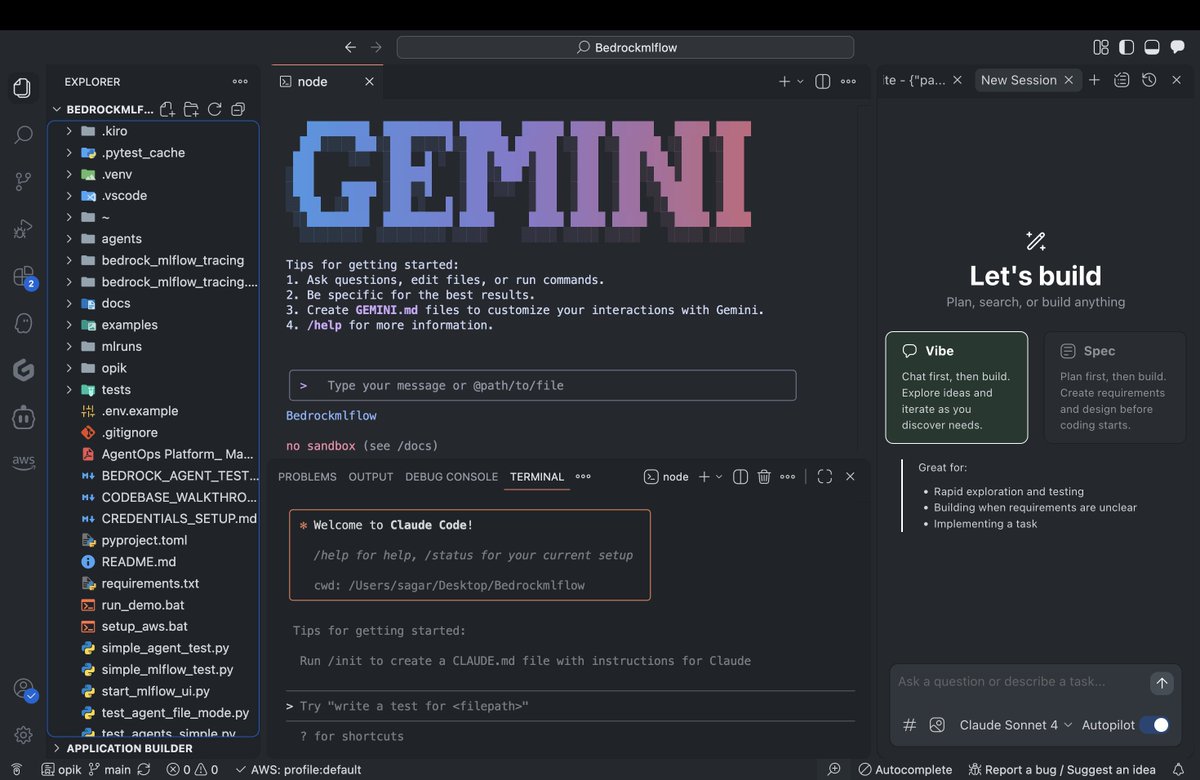This screenshot has width=1200, height=780.
Task: Click the Gemini message input box
Action: (543, 385)
